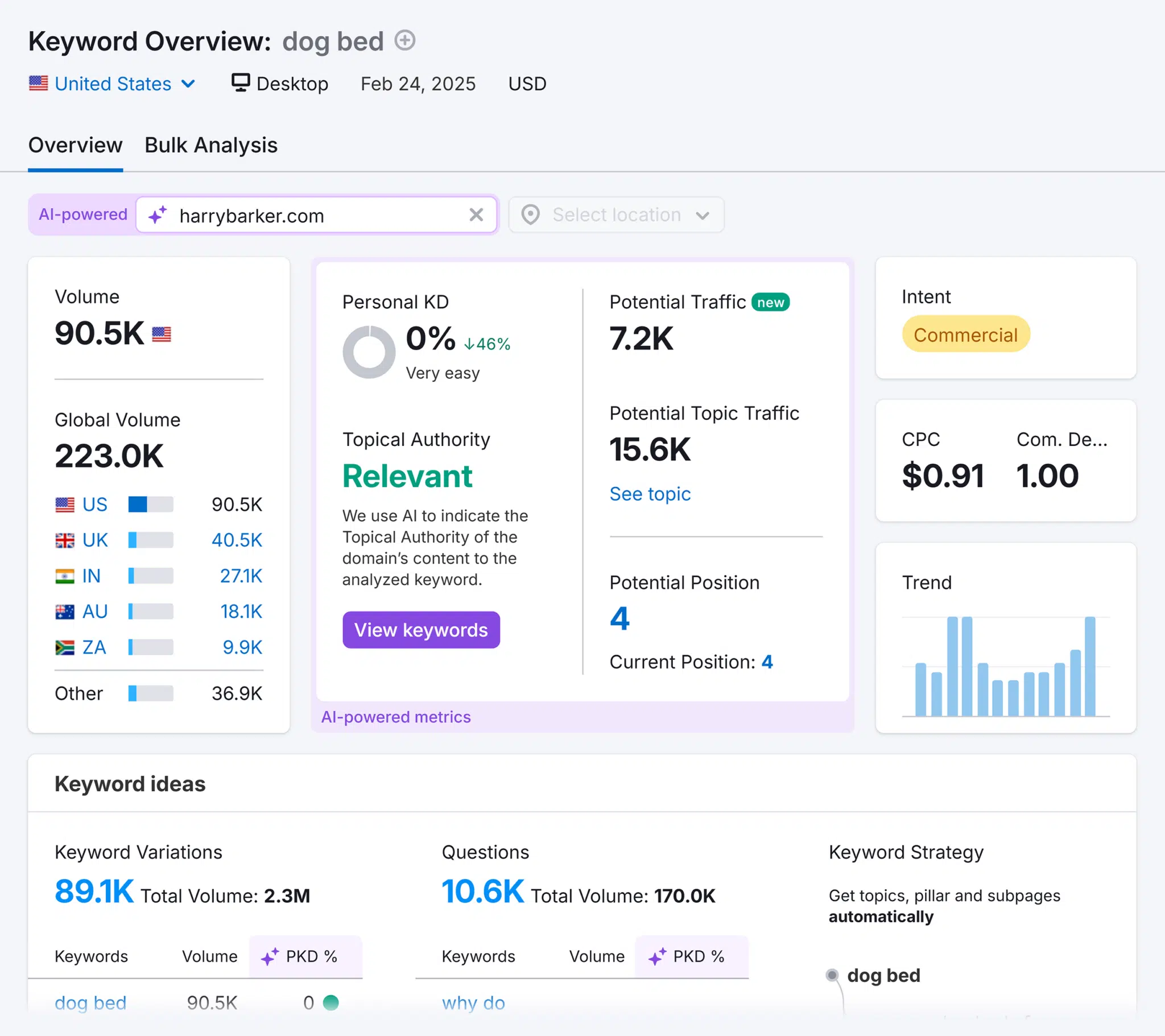Switch to the Bulk Analysis tab
The width and height of the screenshot is (1165, 1036).
(211, 145)
